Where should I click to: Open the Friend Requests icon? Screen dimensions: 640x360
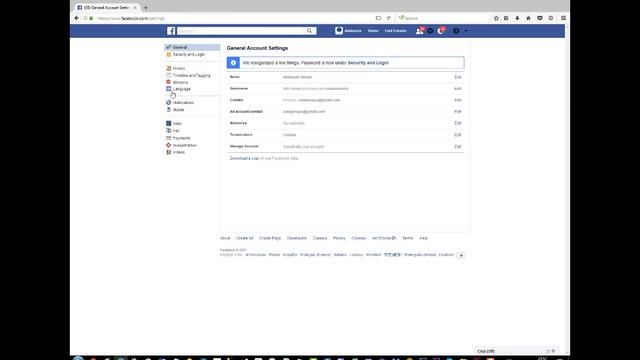click(x=419, y=31)
